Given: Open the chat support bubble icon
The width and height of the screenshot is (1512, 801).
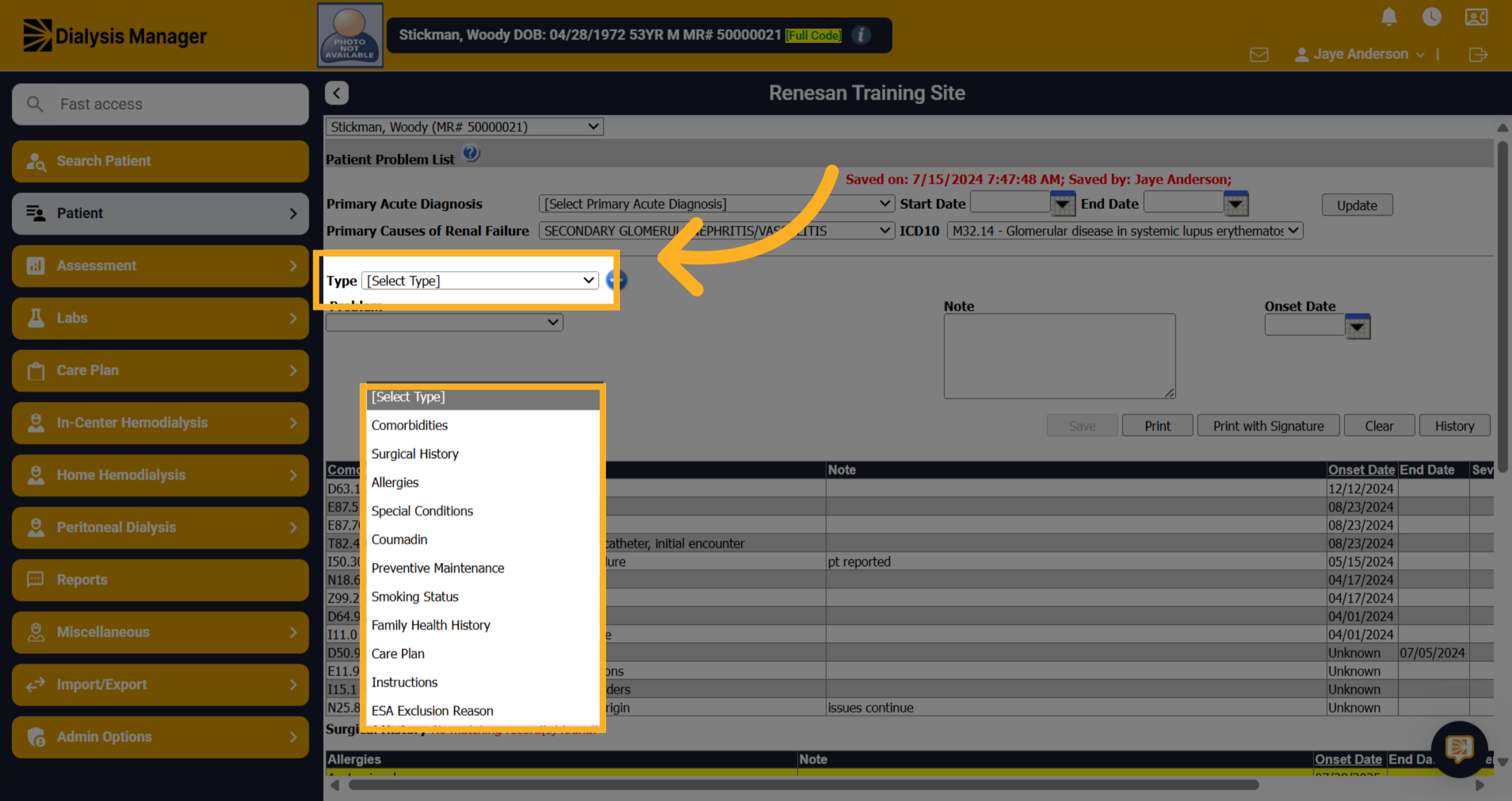Looking at the screenshot, I should pos(1459,749).
